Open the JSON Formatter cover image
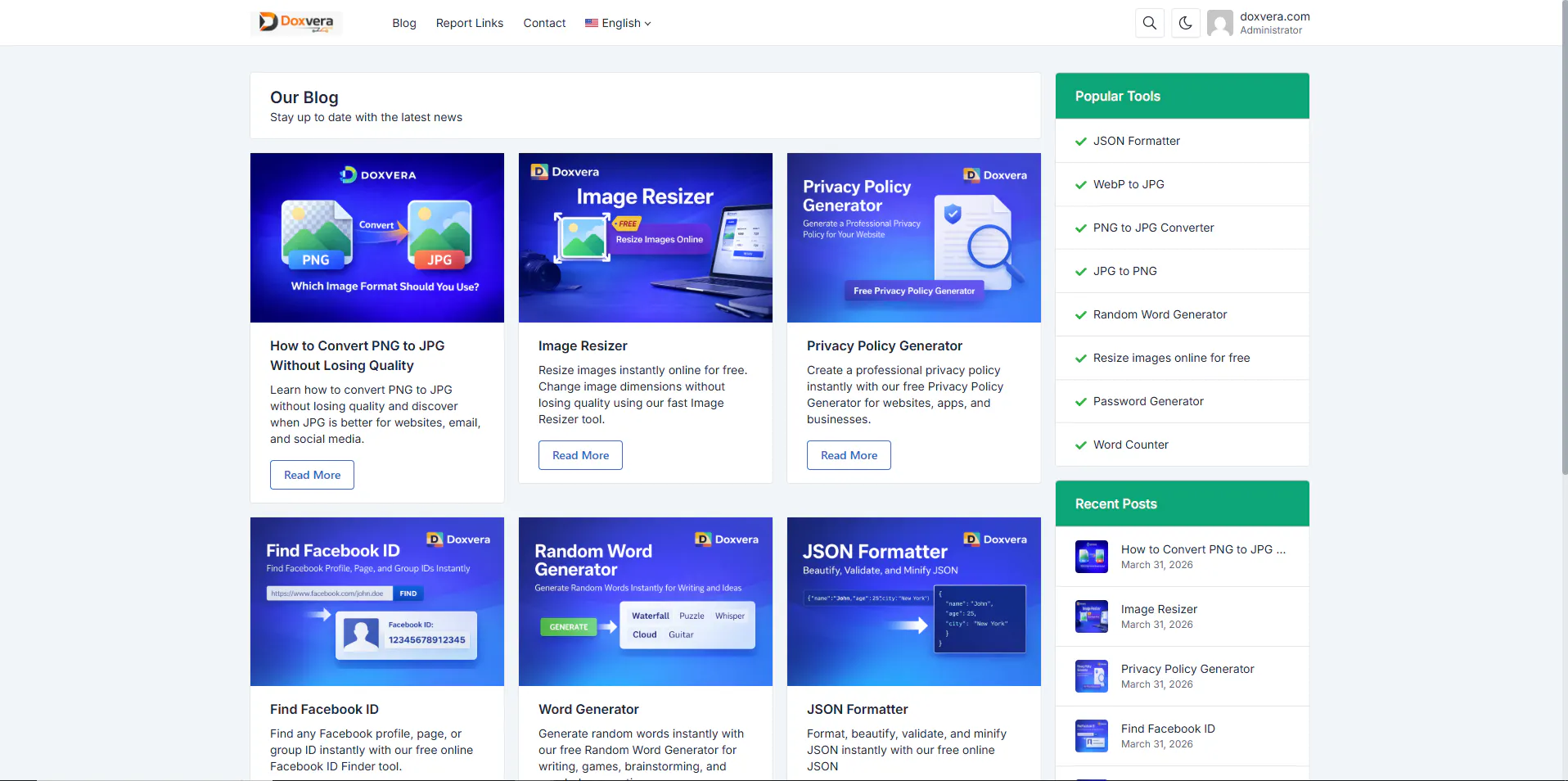1568x781 pixels. tap(914, 602)
